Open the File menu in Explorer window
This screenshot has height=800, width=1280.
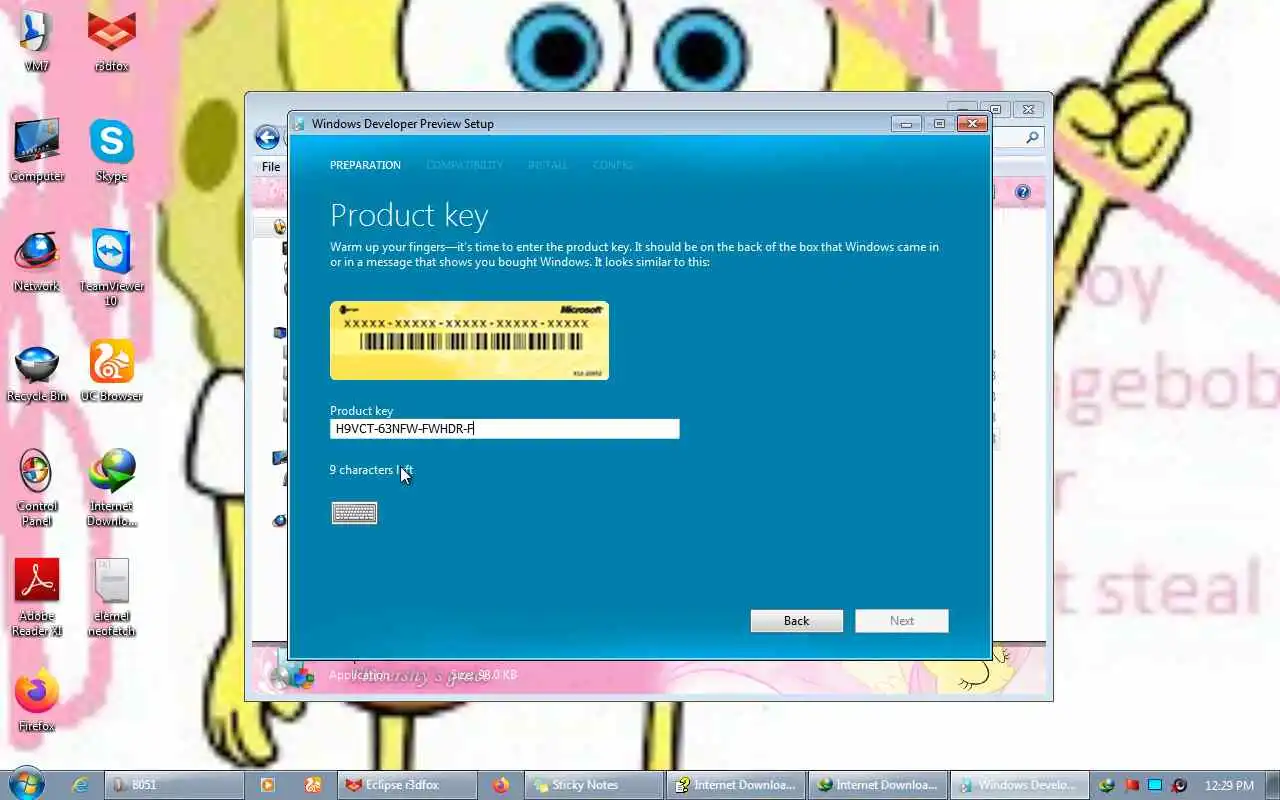pos(271,167)
